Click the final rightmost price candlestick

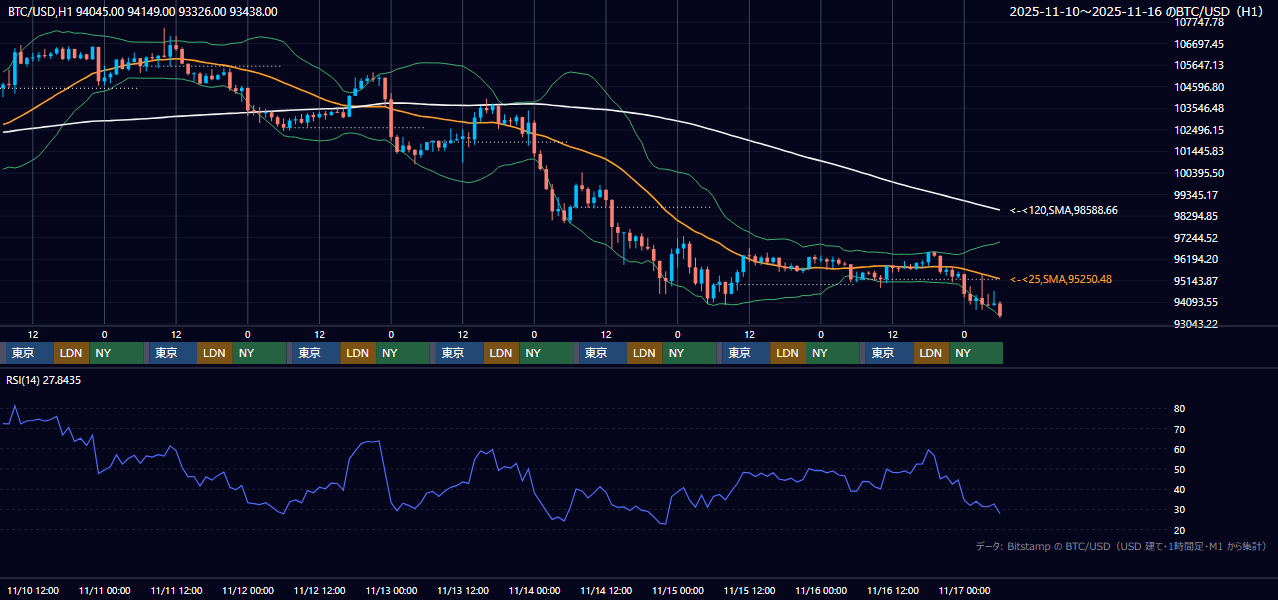[1000, 310]
